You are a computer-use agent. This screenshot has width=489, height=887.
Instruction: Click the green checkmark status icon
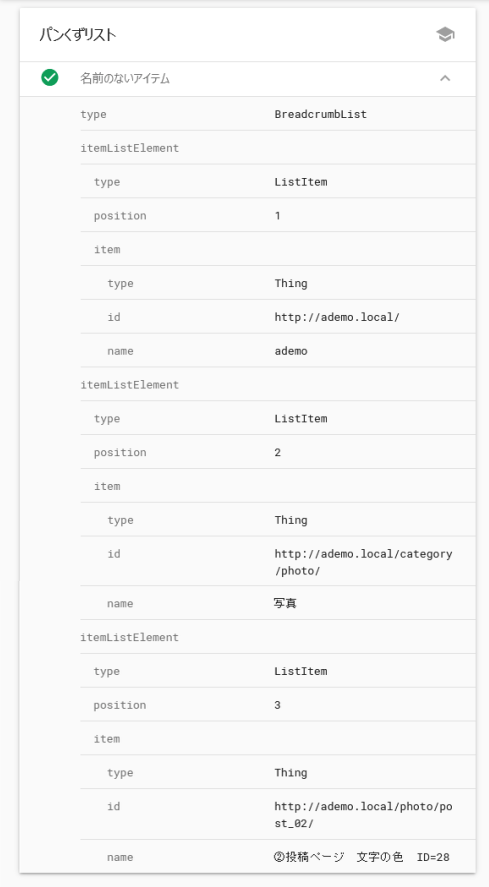tap(50, 77)
